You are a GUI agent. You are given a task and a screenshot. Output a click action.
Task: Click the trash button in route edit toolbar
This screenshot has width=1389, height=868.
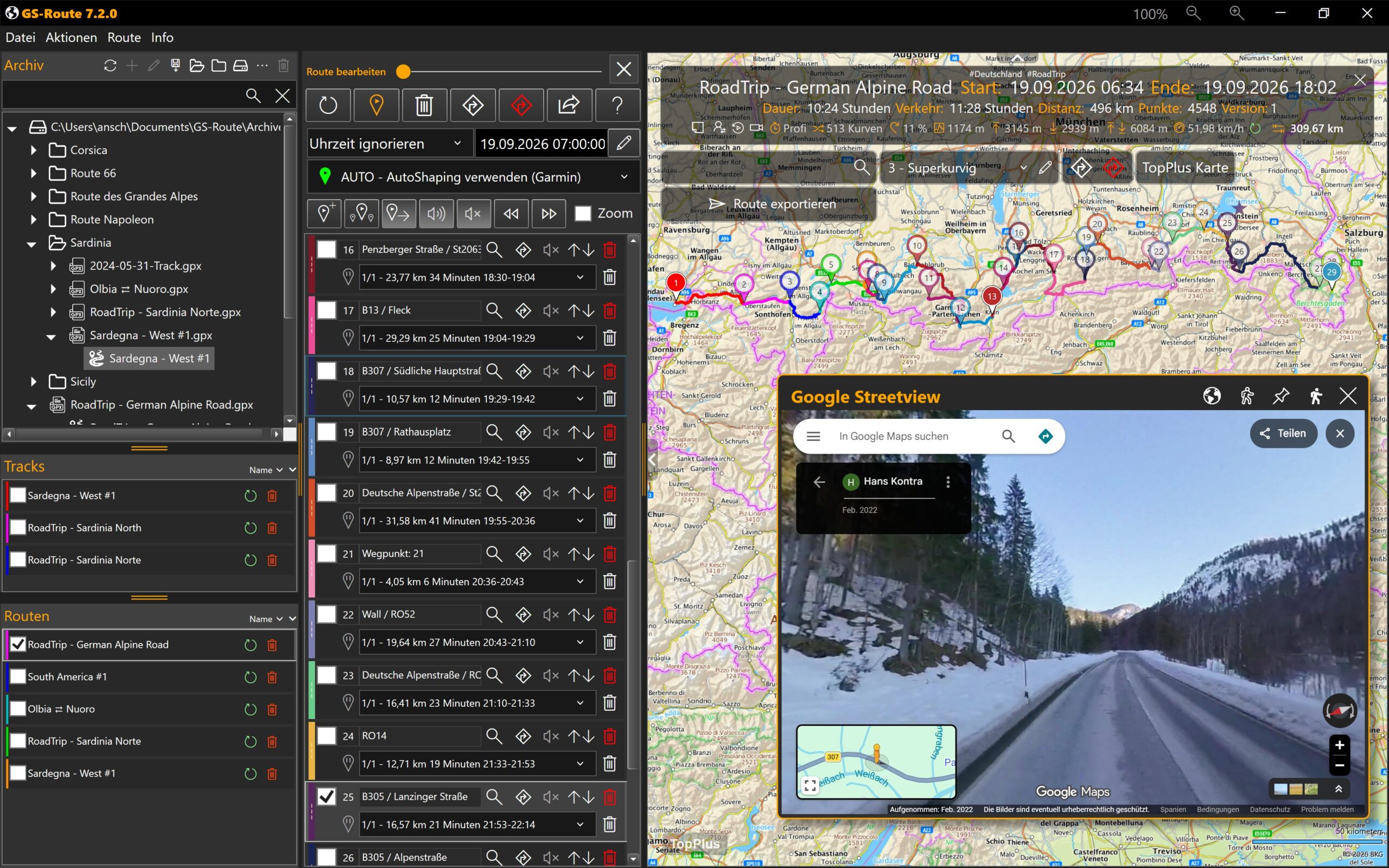pos(424,105)
